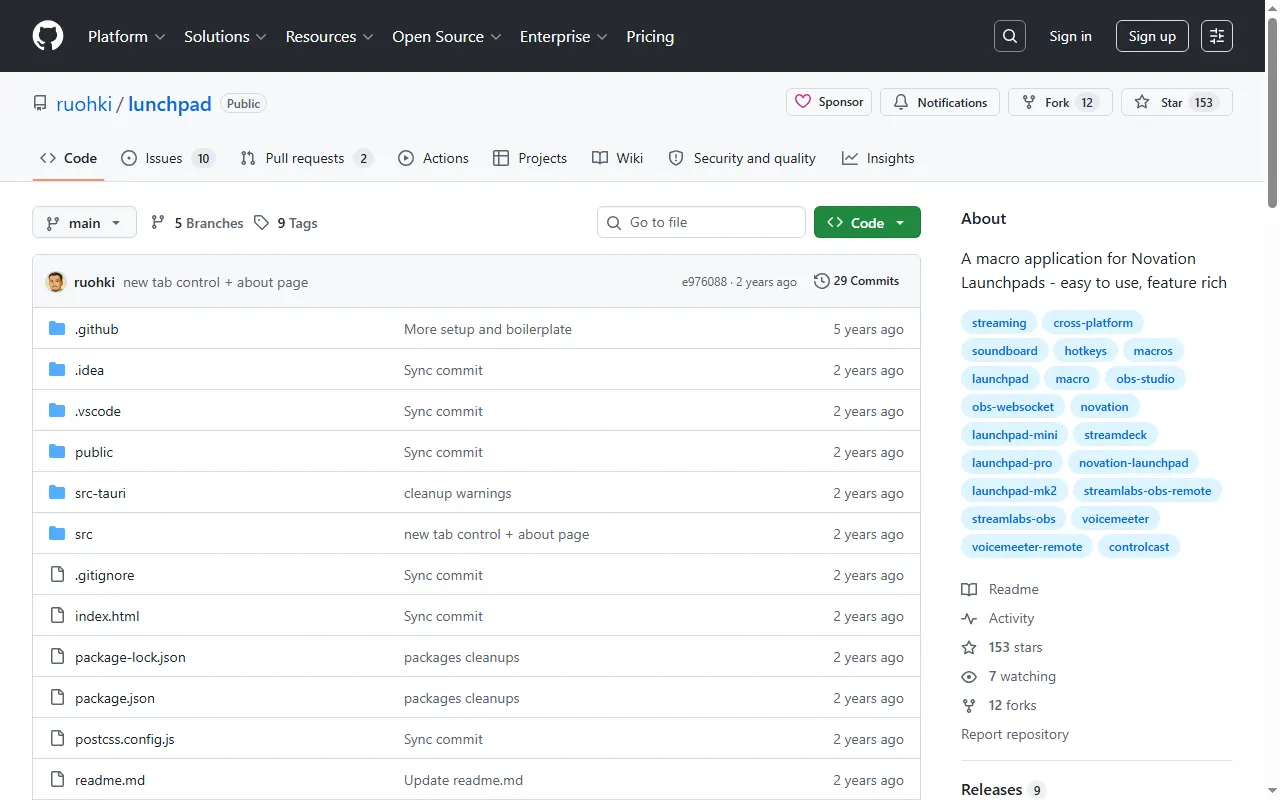Viewport: 1280px width, 800px height.
Task: Open the main branch selector dropdown
Action: click(x=84, y=223)
